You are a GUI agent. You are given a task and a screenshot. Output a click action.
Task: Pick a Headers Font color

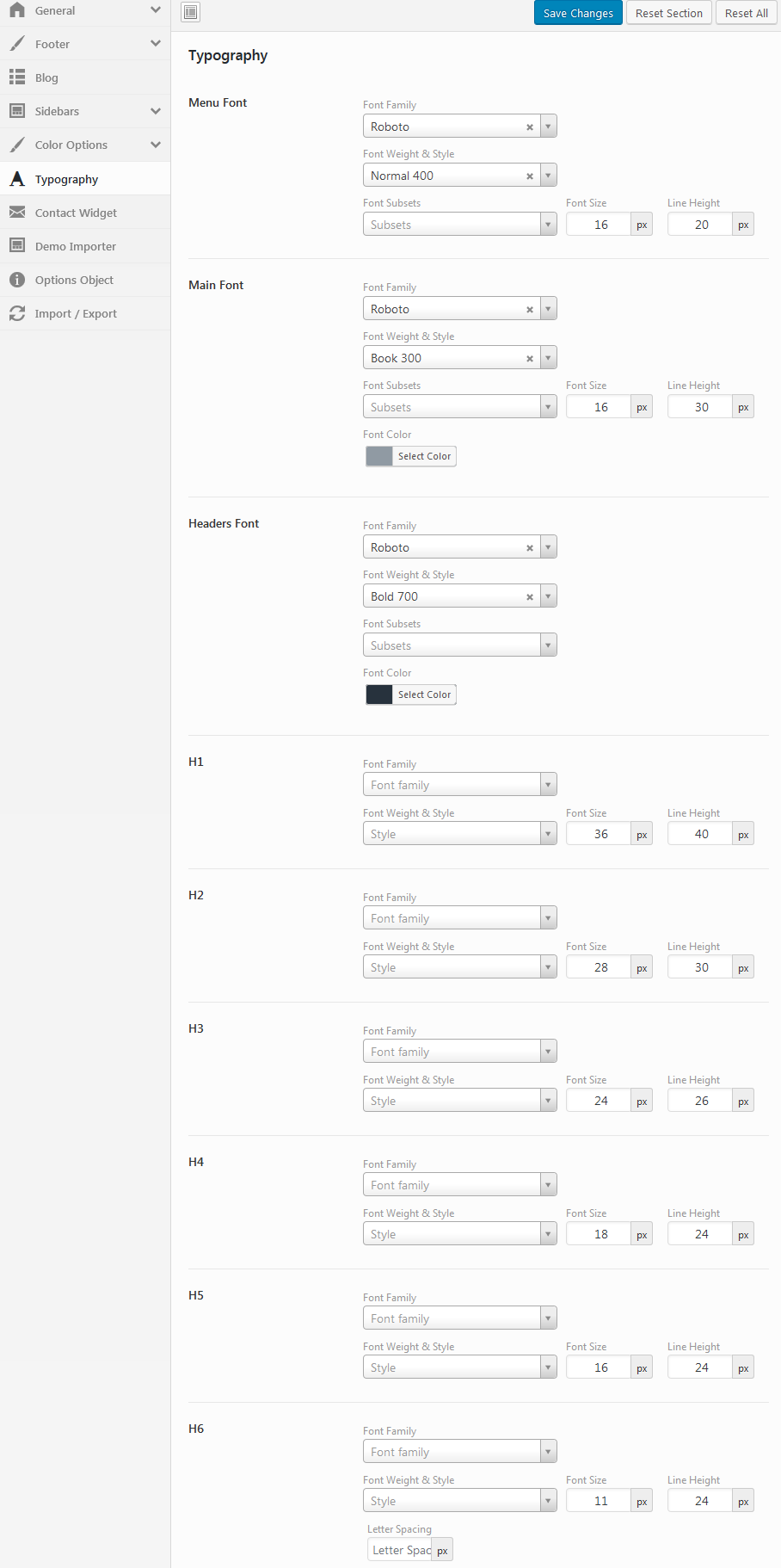coord(410,694)
